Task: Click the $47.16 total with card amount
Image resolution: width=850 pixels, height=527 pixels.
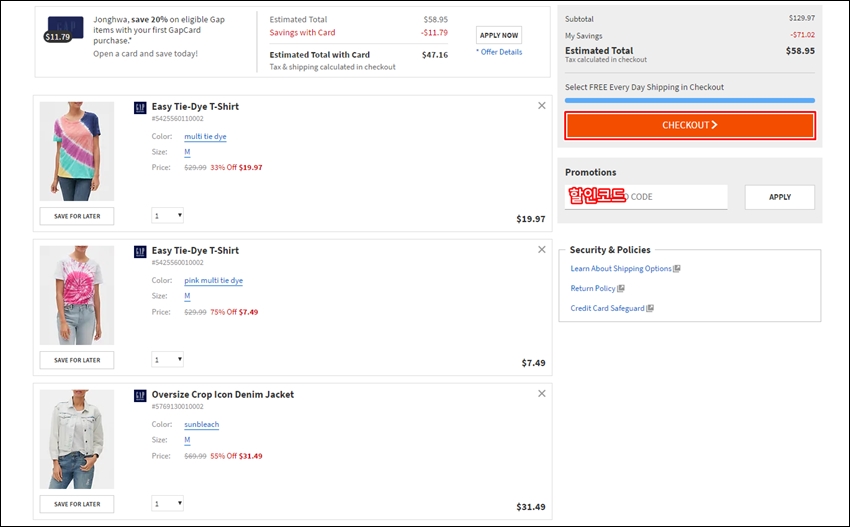Action: click(435, 55)
